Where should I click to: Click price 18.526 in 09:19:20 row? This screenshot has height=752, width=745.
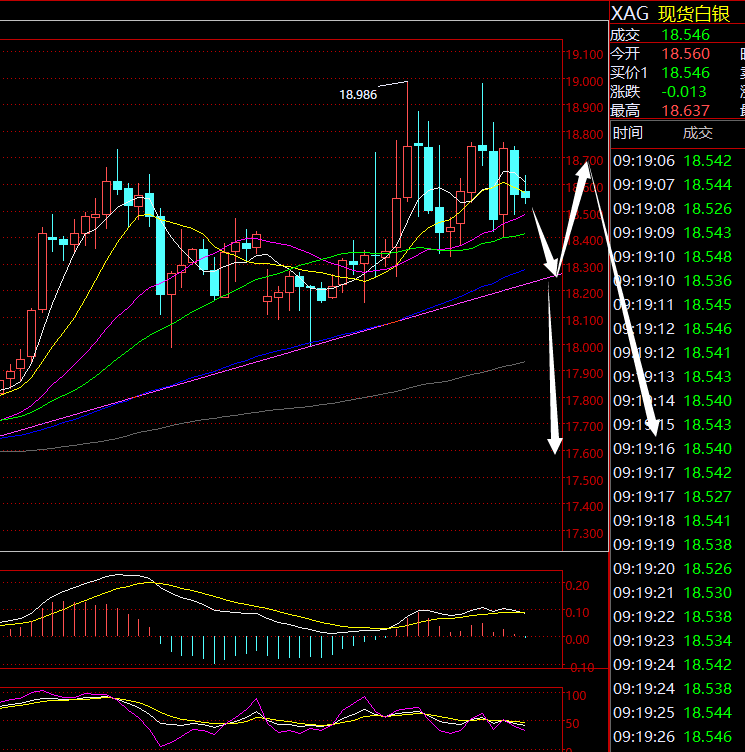click(708, 568)
